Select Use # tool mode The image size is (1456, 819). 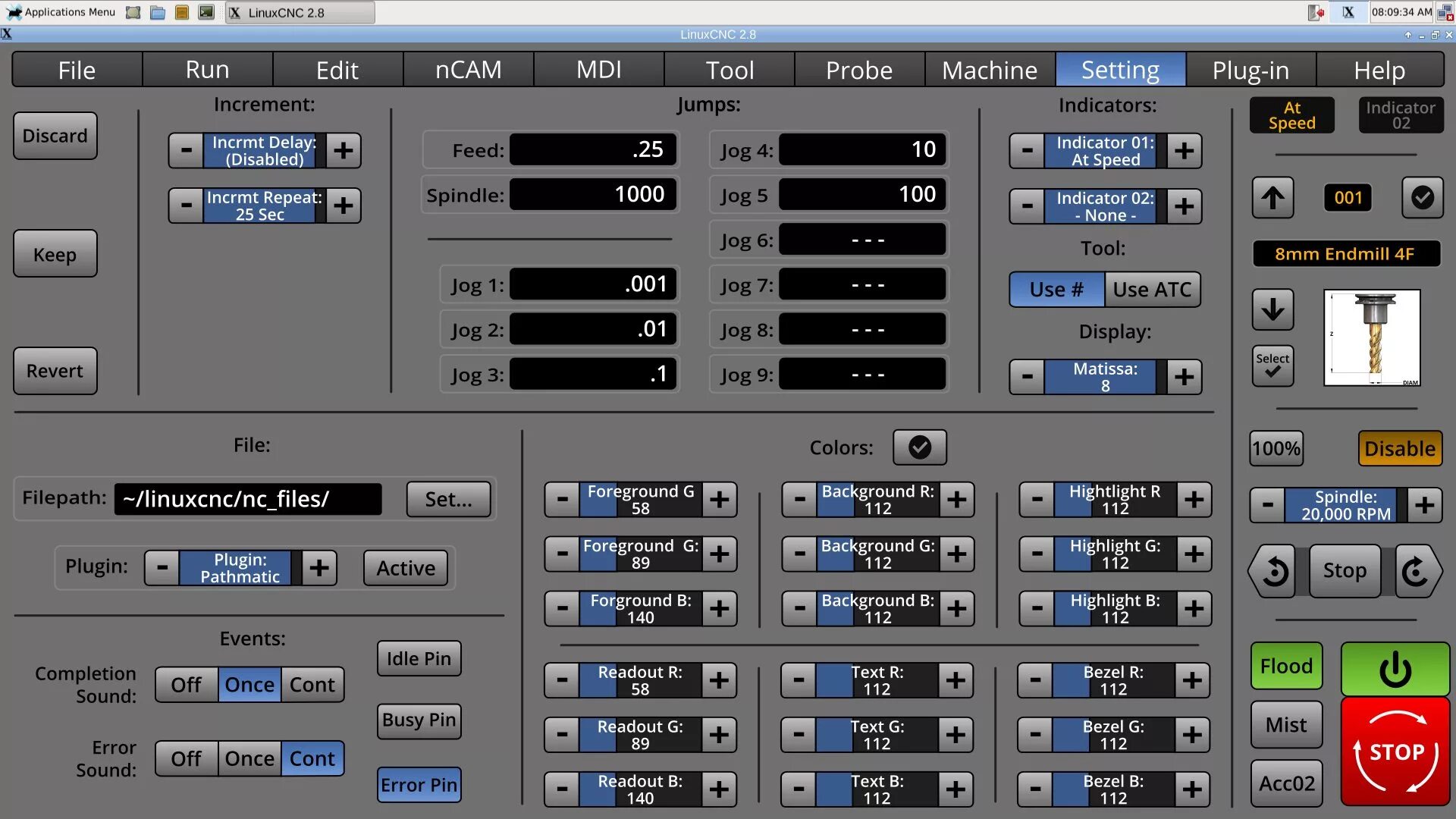click(1056, 290)
